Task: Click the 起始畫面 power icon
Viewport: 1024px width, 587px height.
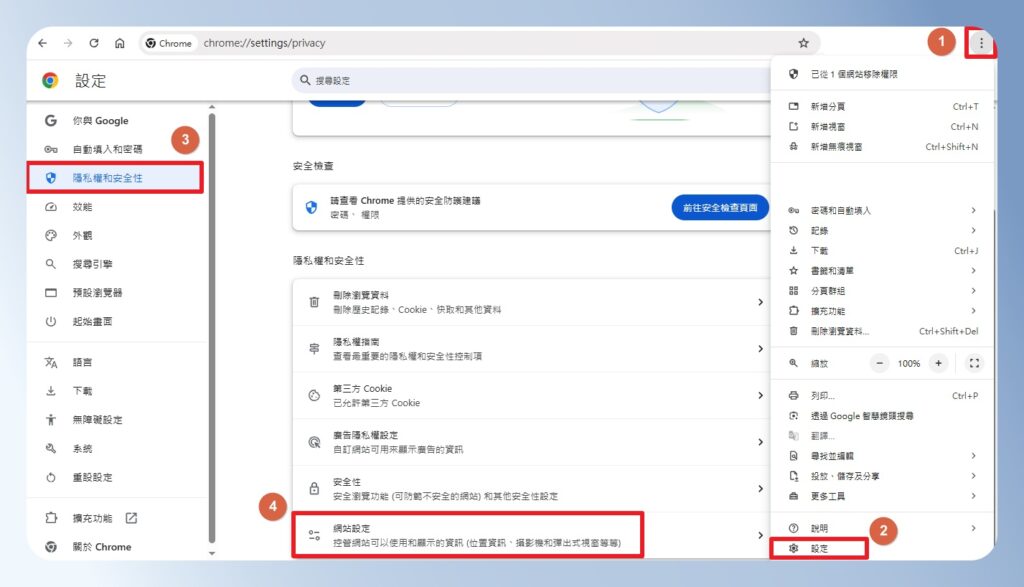Action: (51, 321)
